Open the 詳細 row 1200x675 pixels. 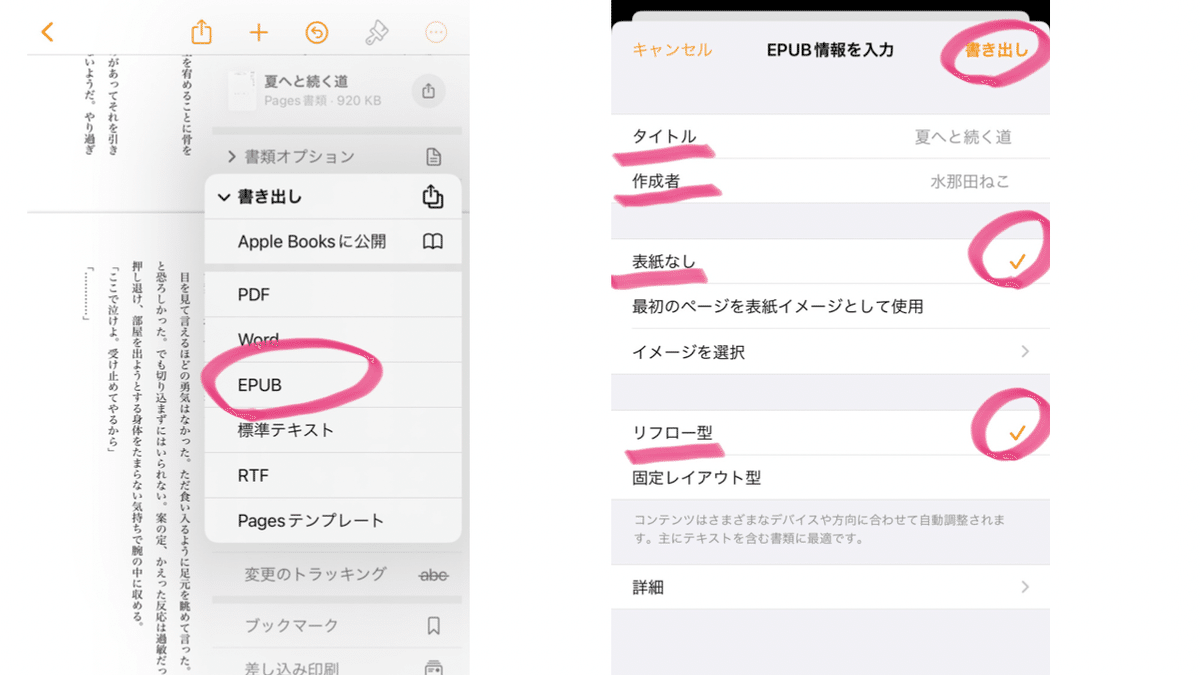coord(830,588)
